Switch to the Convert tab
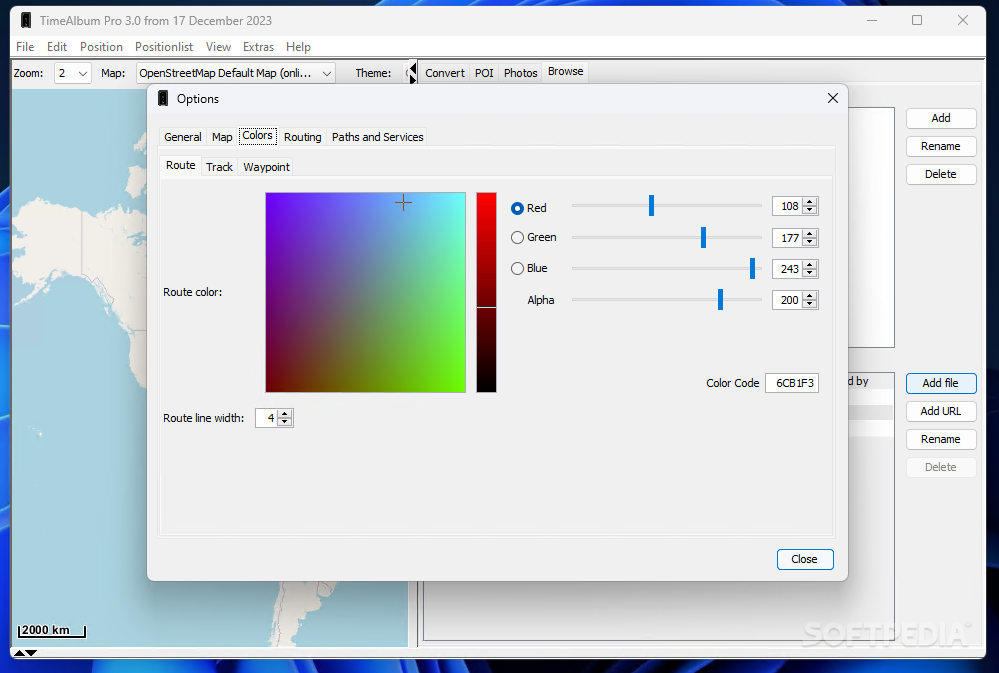 click(x=445, y=73)
